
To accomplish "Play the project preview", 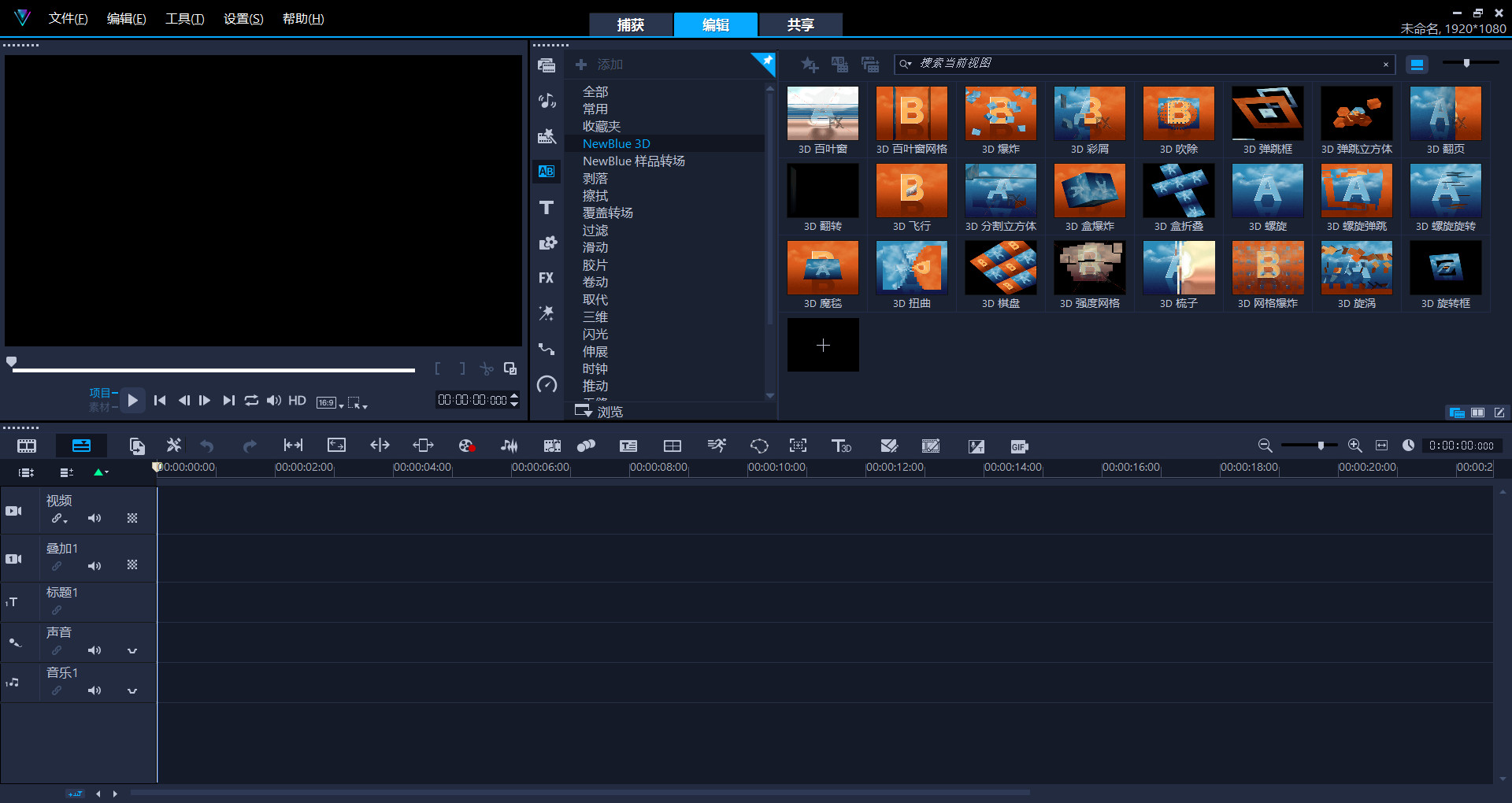I will pos(132,401).
